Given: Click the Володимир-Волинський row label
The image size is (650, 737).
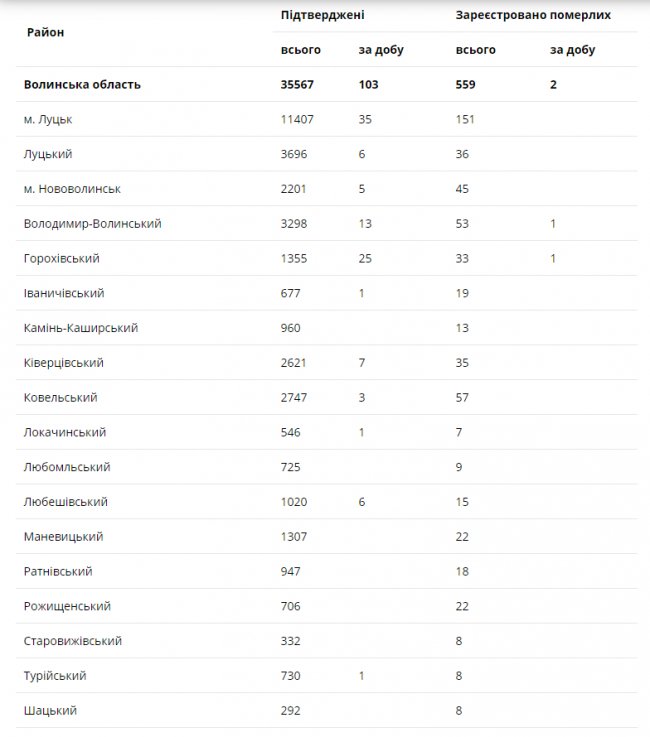Looking at the screenshot, I should 92,224.
